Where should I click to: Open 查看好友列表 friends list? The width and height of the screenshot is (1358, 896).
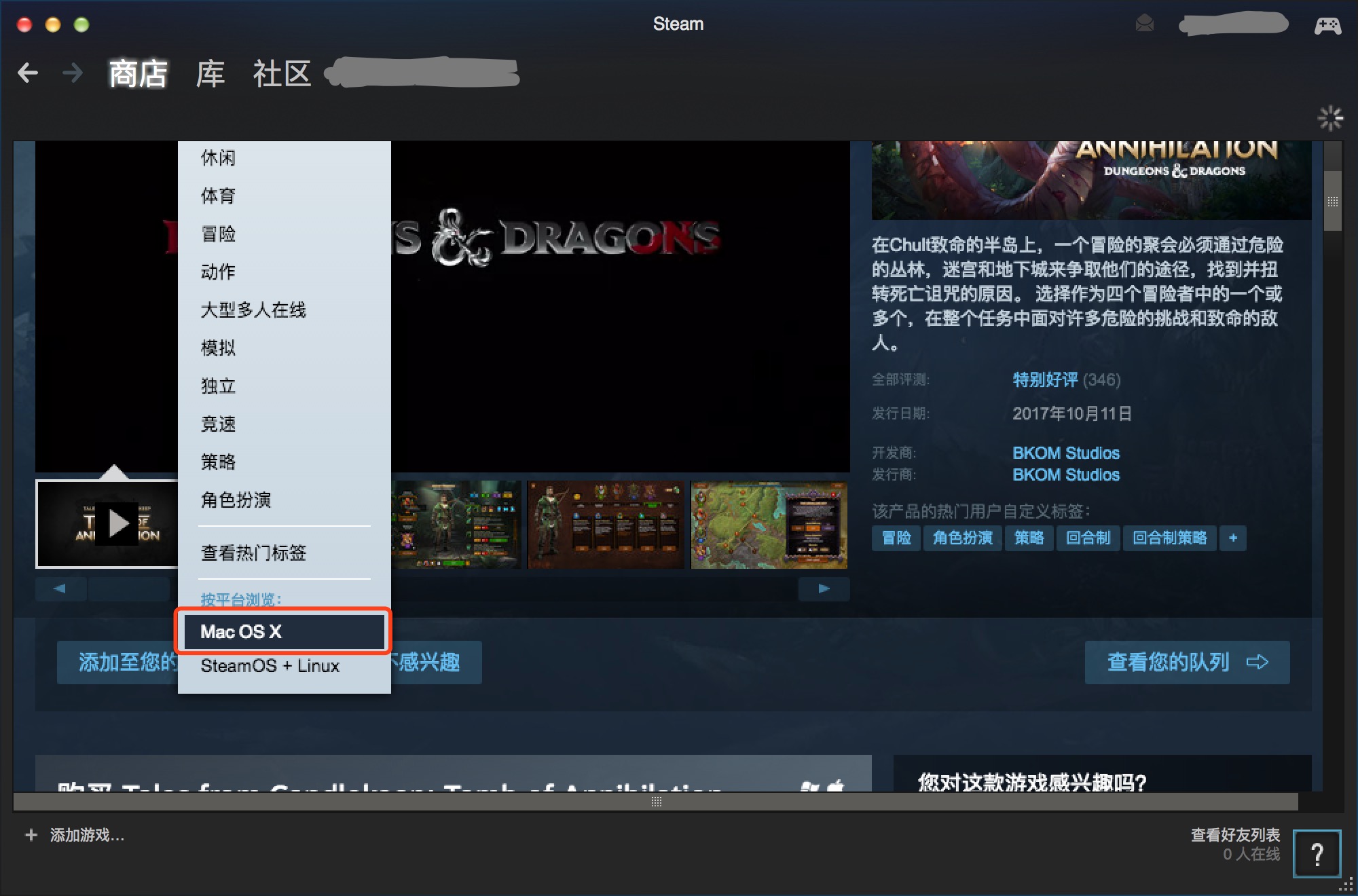pyautogui.click(x=1235, y=835)
